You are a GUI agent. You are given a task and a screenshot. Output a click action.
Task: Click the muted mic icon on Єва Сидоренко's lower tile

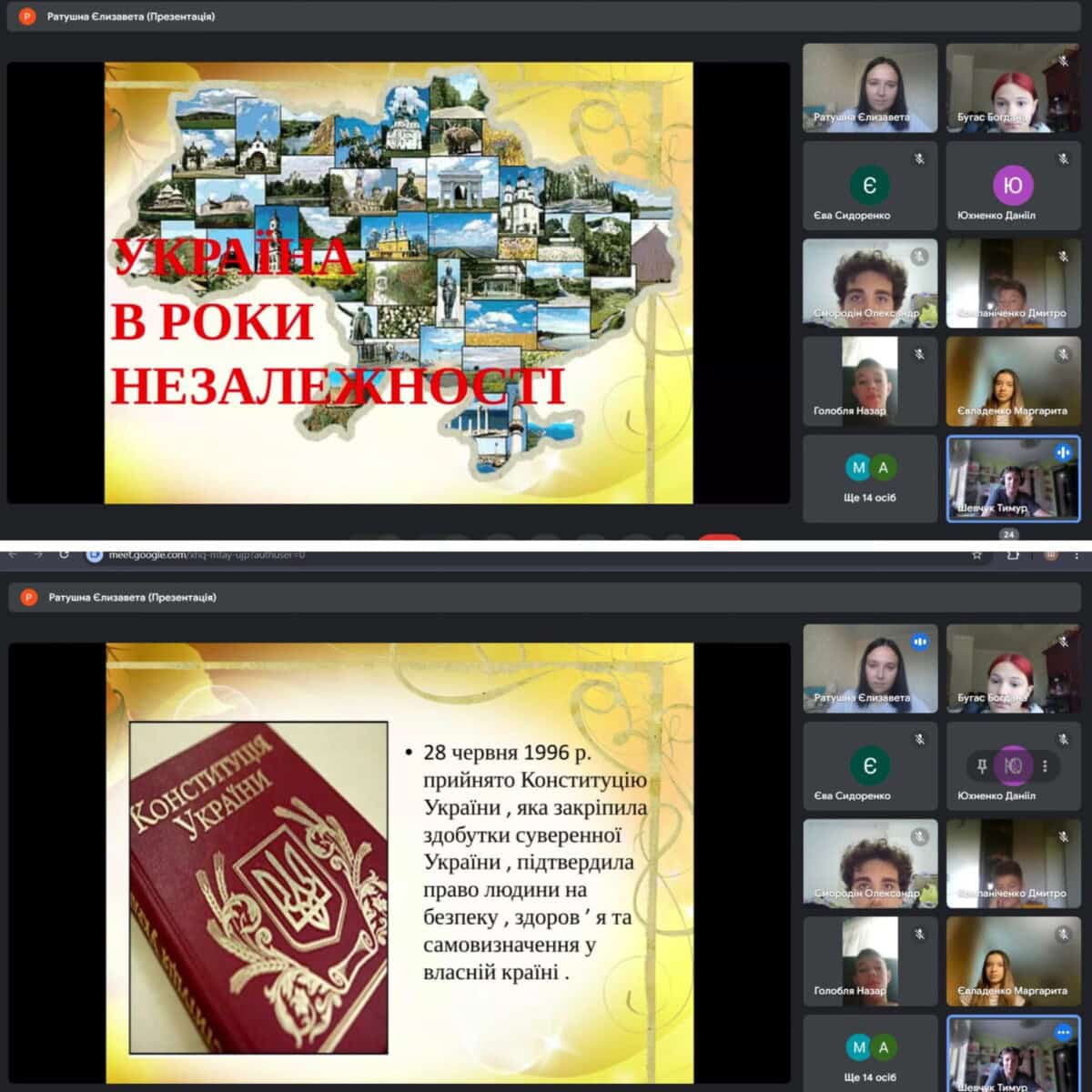[x=919, y=739]
